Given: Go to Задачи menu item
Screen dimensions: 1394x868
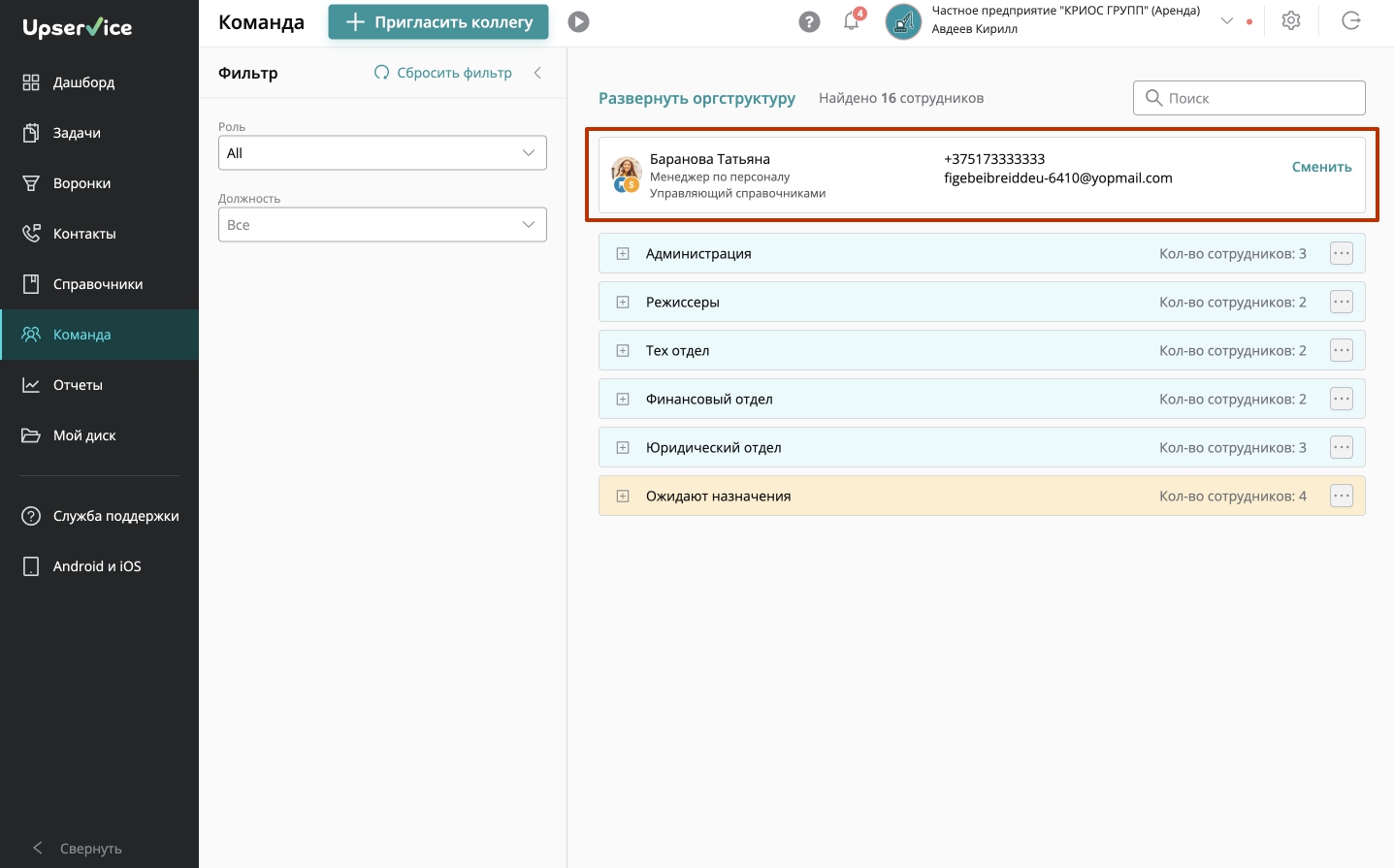Looking at the screenshot, I should pyautogui.click(x=99, y=133).
